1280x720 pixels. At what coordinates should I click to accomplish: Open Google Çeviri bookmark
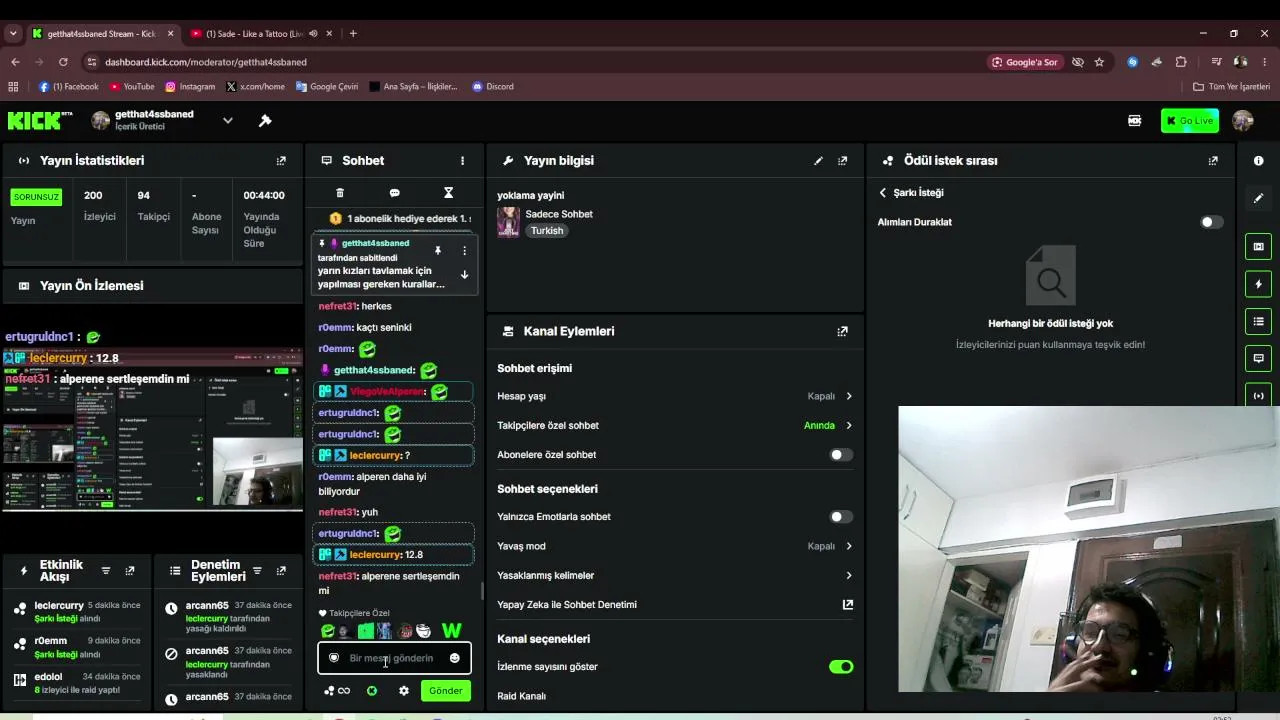click(x=326, y=87)
